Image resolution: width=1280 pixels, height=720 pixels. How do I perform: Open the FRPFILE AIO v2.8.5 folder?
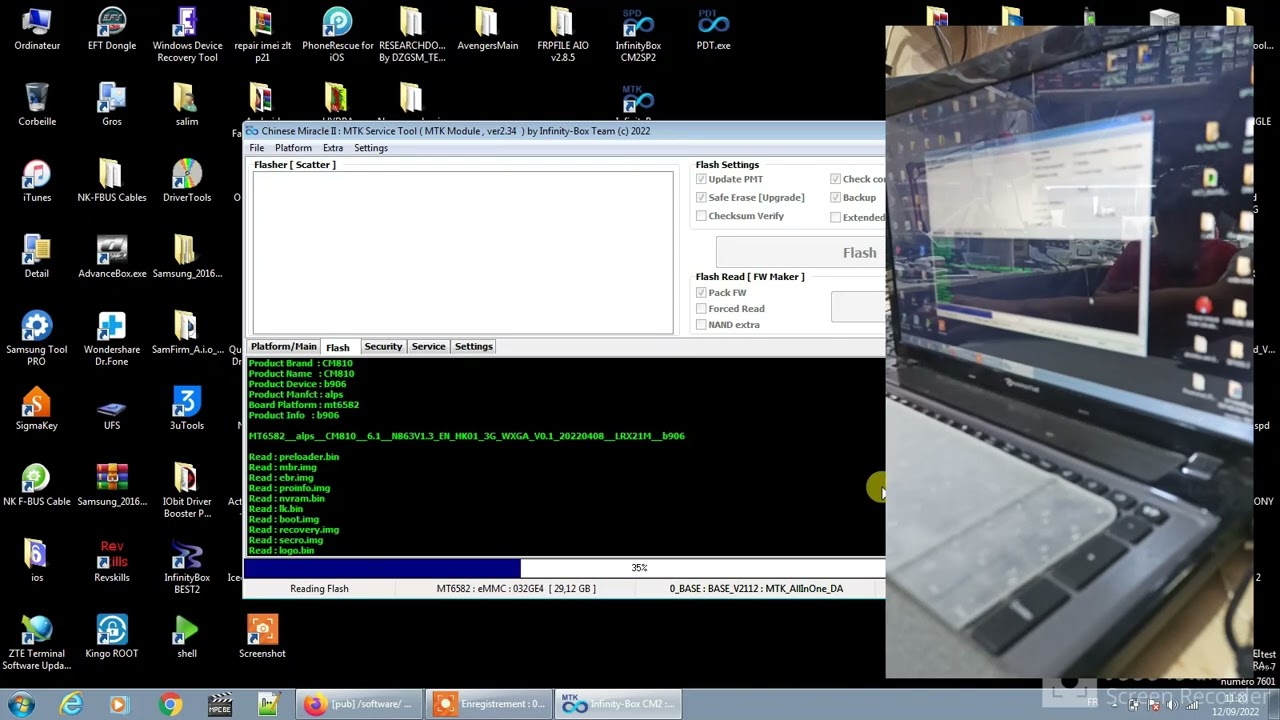(563, 35)
